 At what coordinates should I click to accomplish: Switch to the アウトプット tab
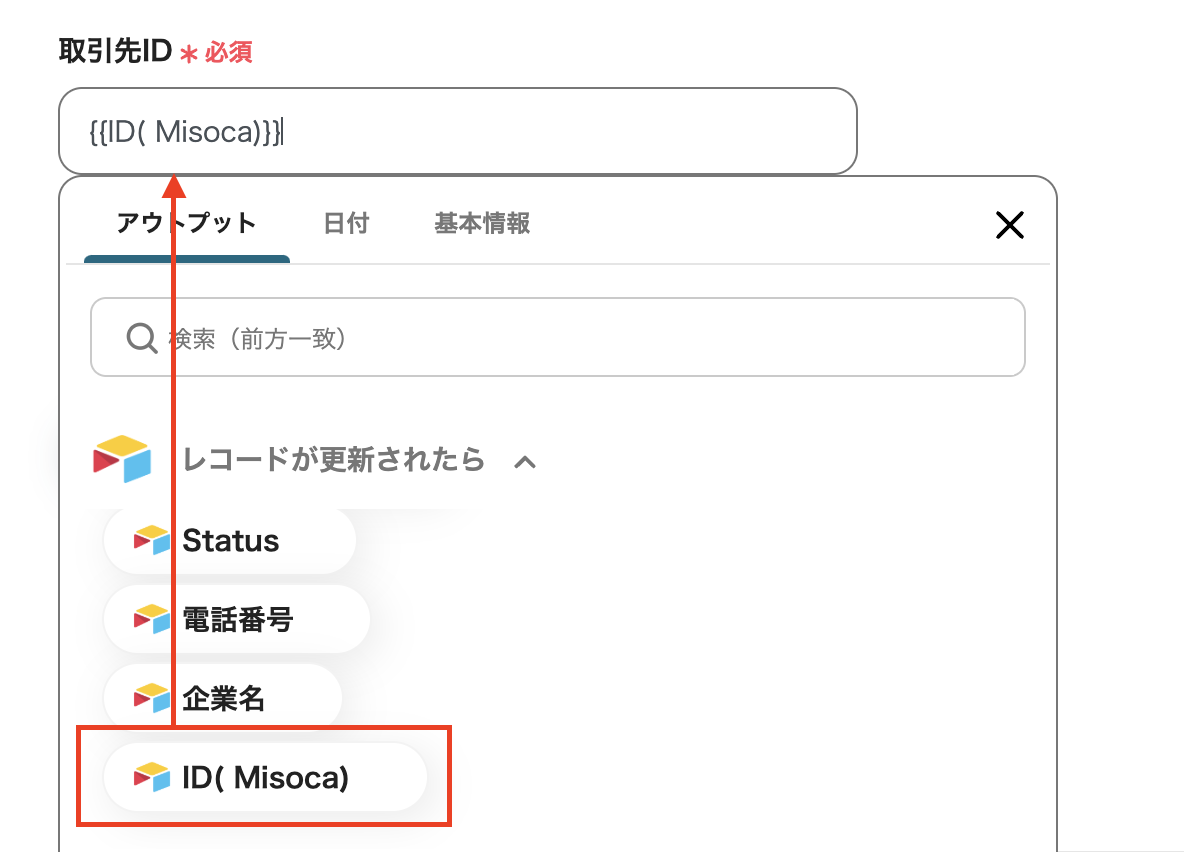[186, 223]
